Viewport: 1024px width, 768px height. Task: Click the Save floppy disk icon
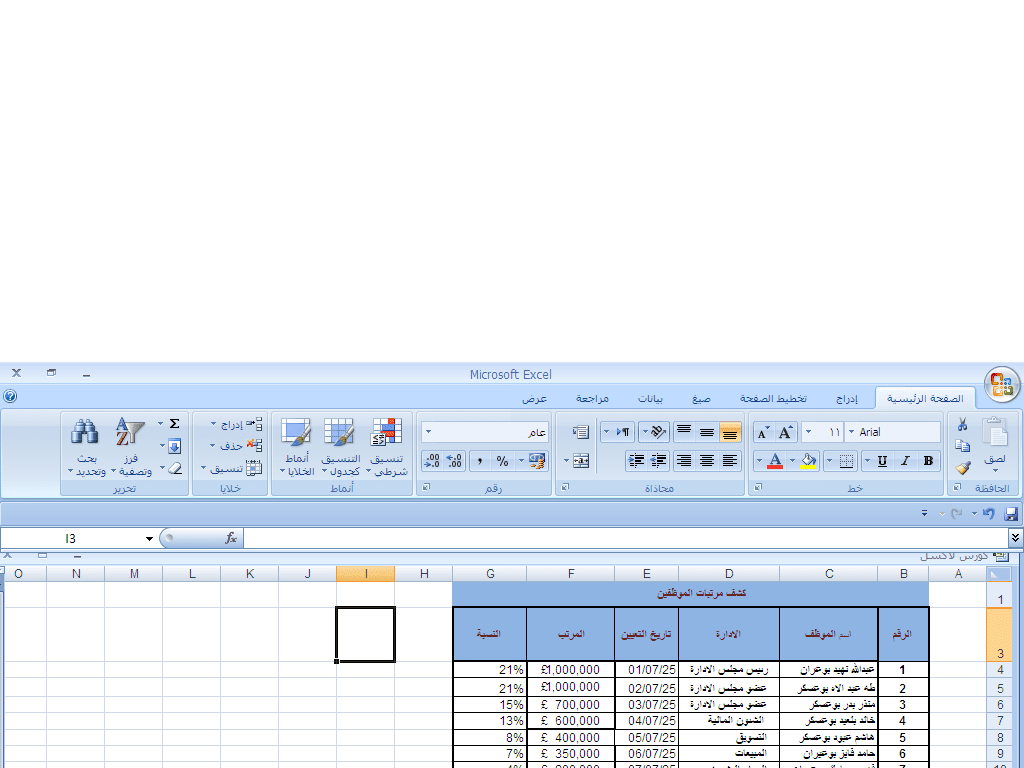tap(1011, 514)
